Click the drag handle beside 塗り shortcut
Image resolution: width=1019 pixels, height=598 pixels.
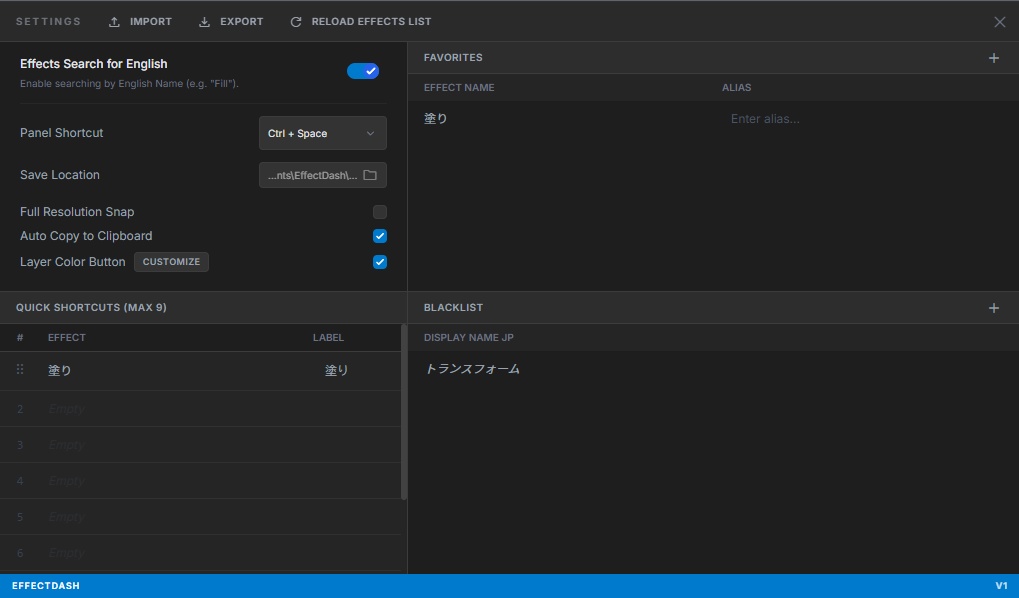[x=19, y=369]
